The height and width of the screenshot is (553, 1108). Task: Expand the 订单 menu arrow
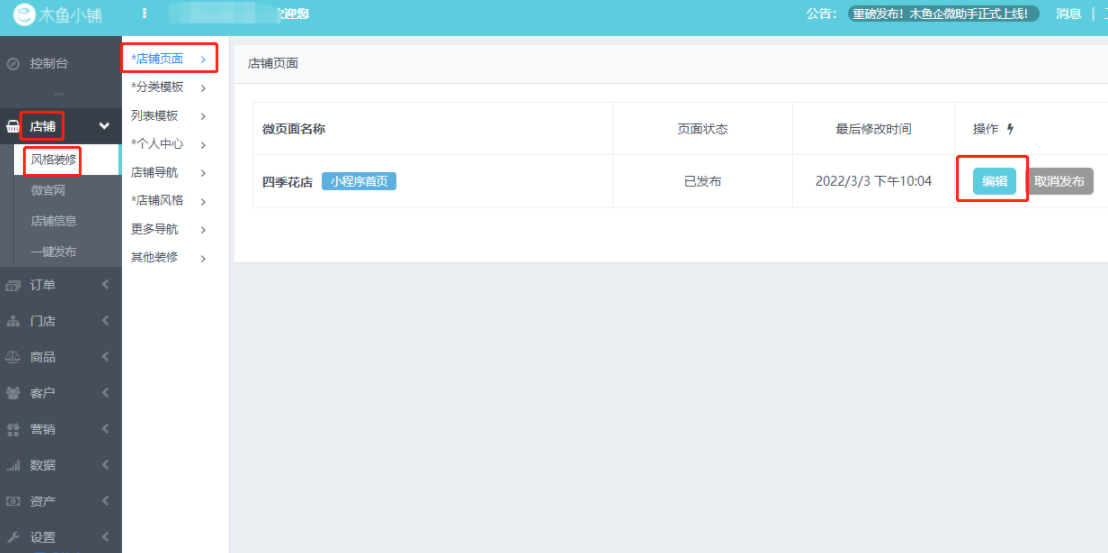pyautogui.click(x=105, y=285)
